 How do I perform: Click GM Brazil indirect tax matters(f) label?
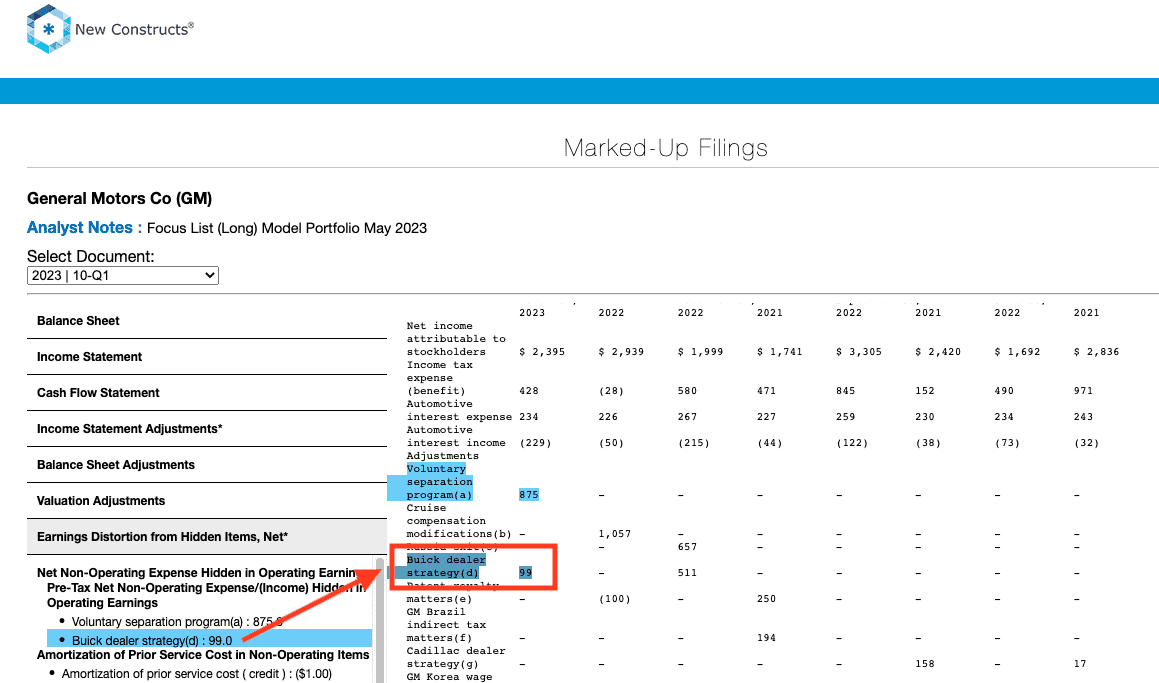click(446, 625)
